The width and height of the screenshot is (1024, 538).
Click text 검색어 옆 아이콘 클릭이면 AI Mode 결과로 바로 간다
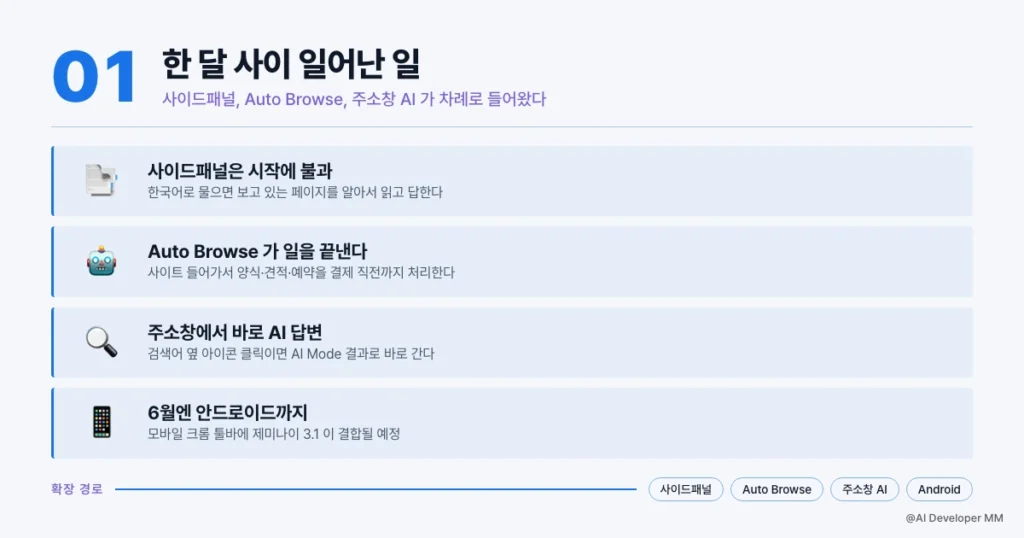(x=291, y=354)
